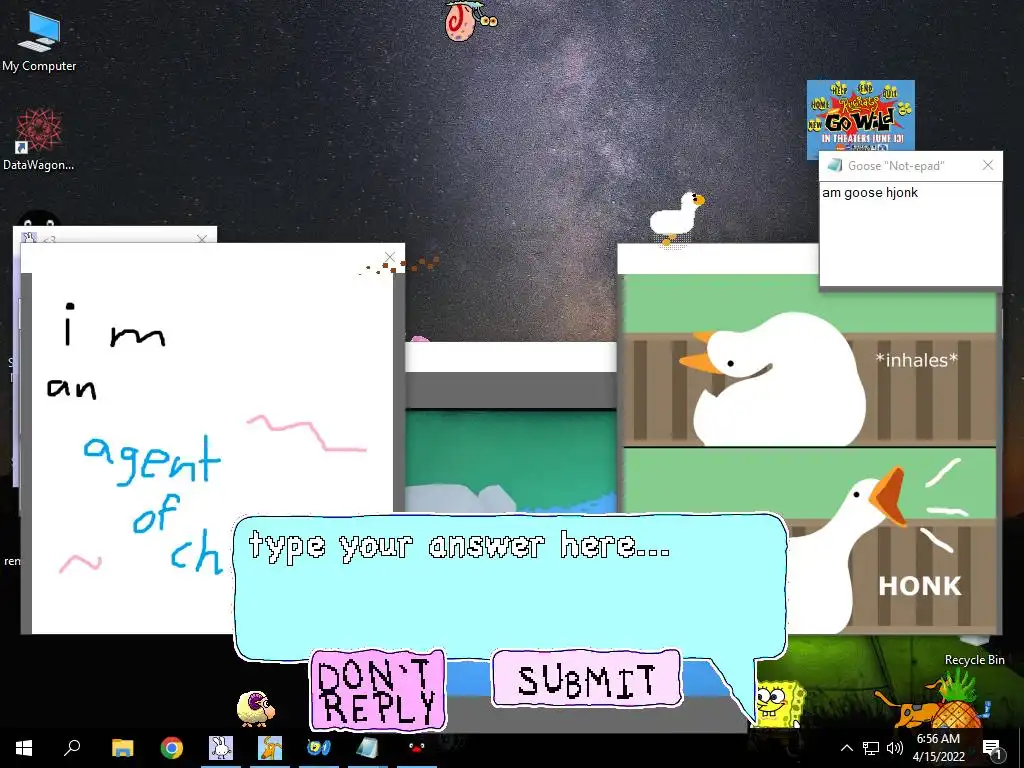Viewport: 1024px width, 768px height.
Task: Switch to black penguin taskbar app
Action: [x=417, y=748]
